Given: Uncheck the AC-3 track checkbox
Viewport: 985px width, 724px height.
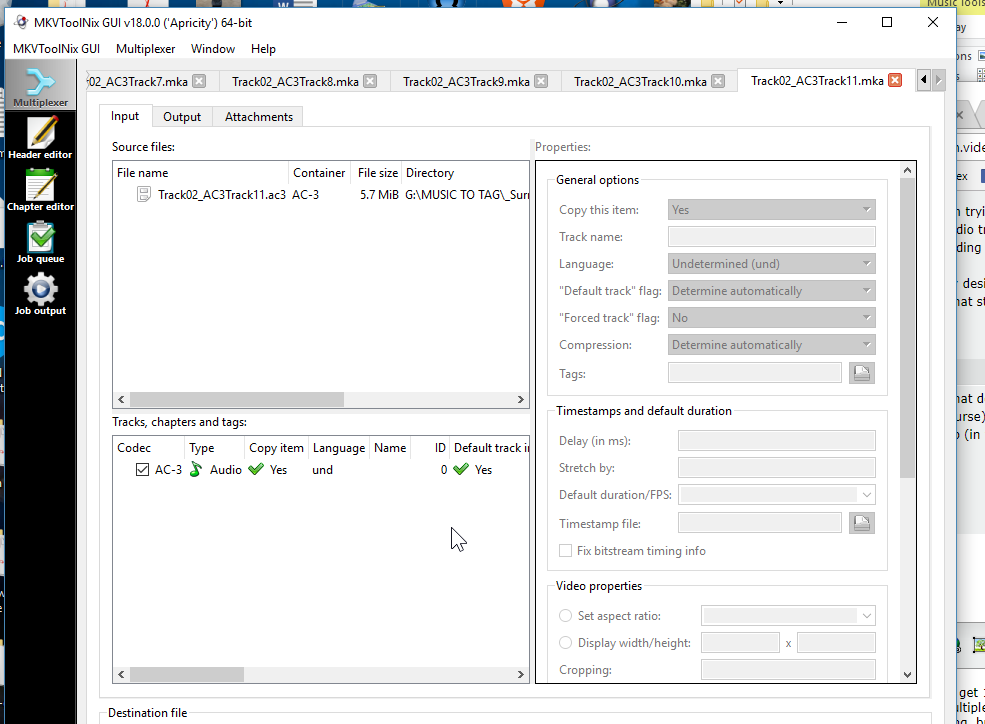Looking at the screenshot, I should pyautogui.click(x=142, y=469).
